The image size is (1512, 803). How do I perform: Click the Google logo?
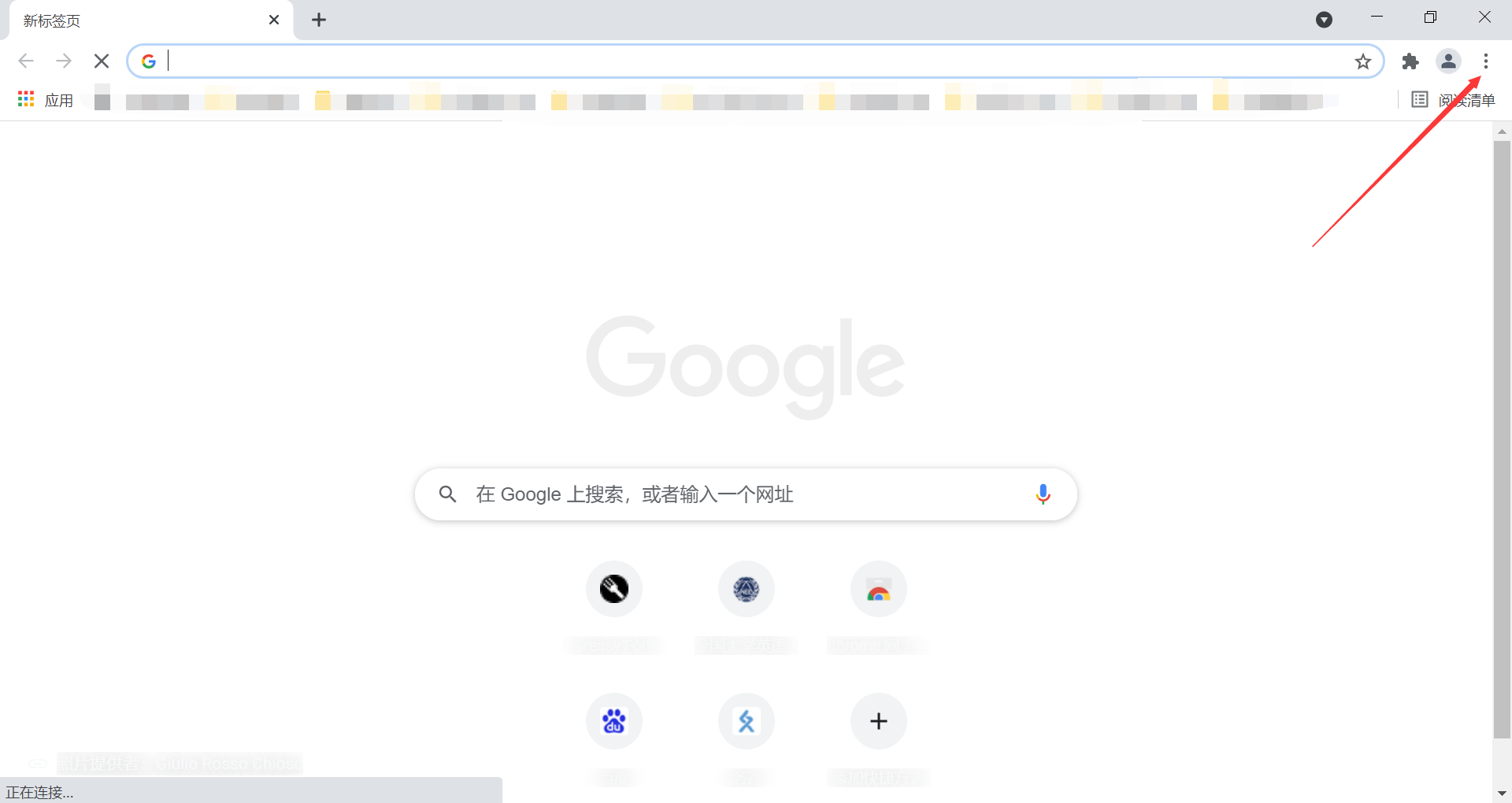746,367
